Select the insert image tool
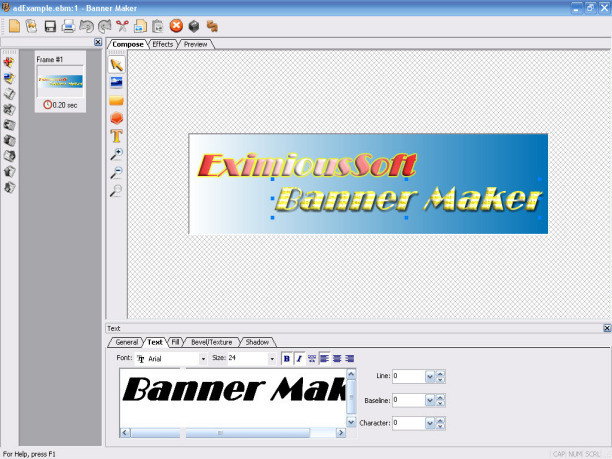Viewport: 612px width, 459px height. [x=116, y=82]
